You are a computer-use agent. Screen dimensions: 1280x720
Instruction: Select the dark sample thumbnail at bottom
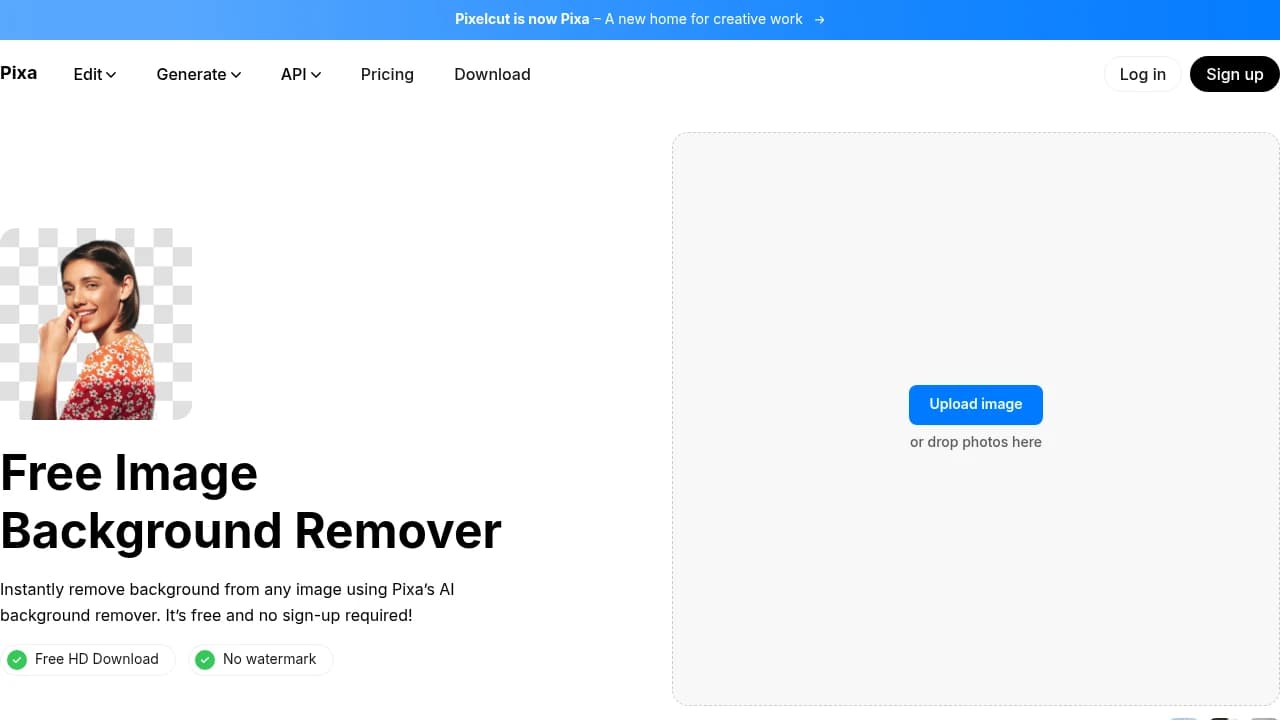point(1218,718)
